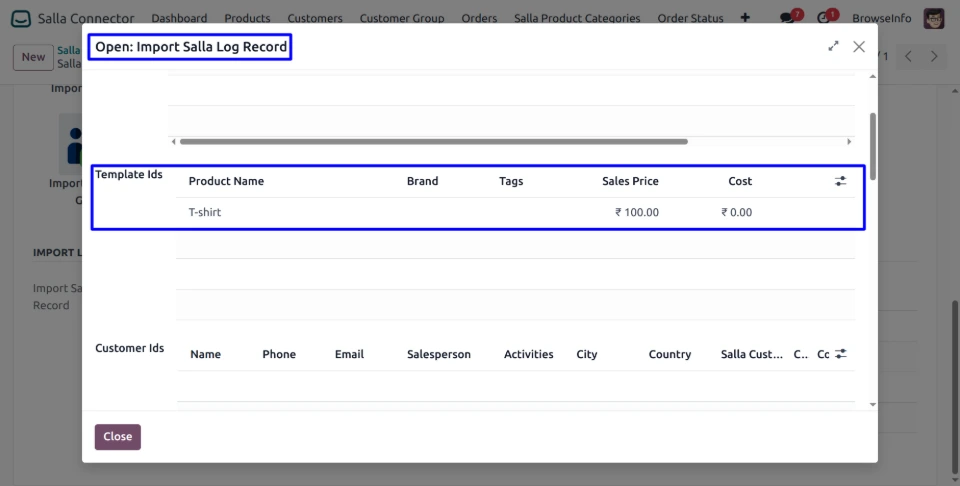Click the purple Close button
This screenshot has height=486, width=960.
tap(118, 437)
